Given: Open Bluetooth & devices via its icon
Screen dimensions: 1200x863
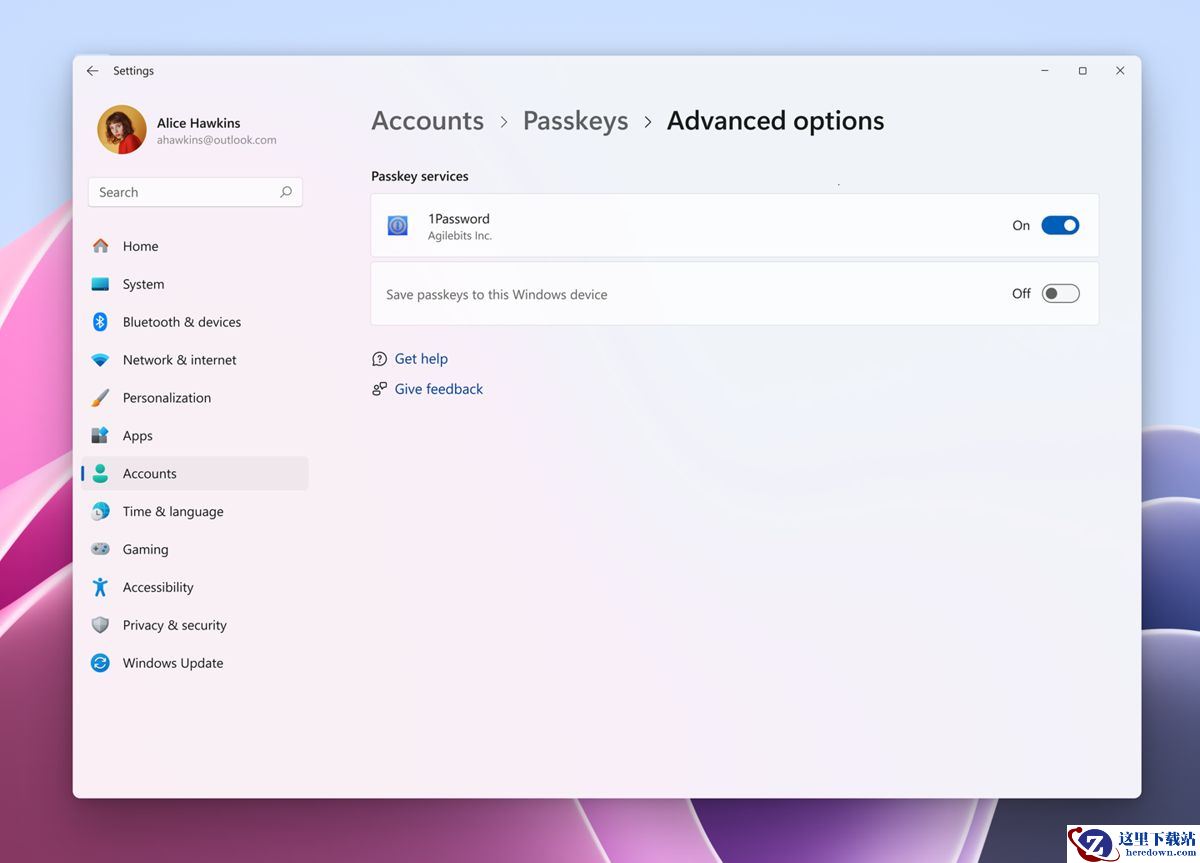Looking at the screenshot, I should 100,322.
